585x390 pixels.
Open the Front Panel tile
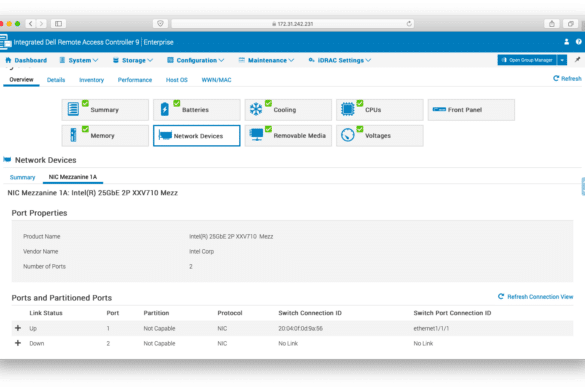(471, 110)
